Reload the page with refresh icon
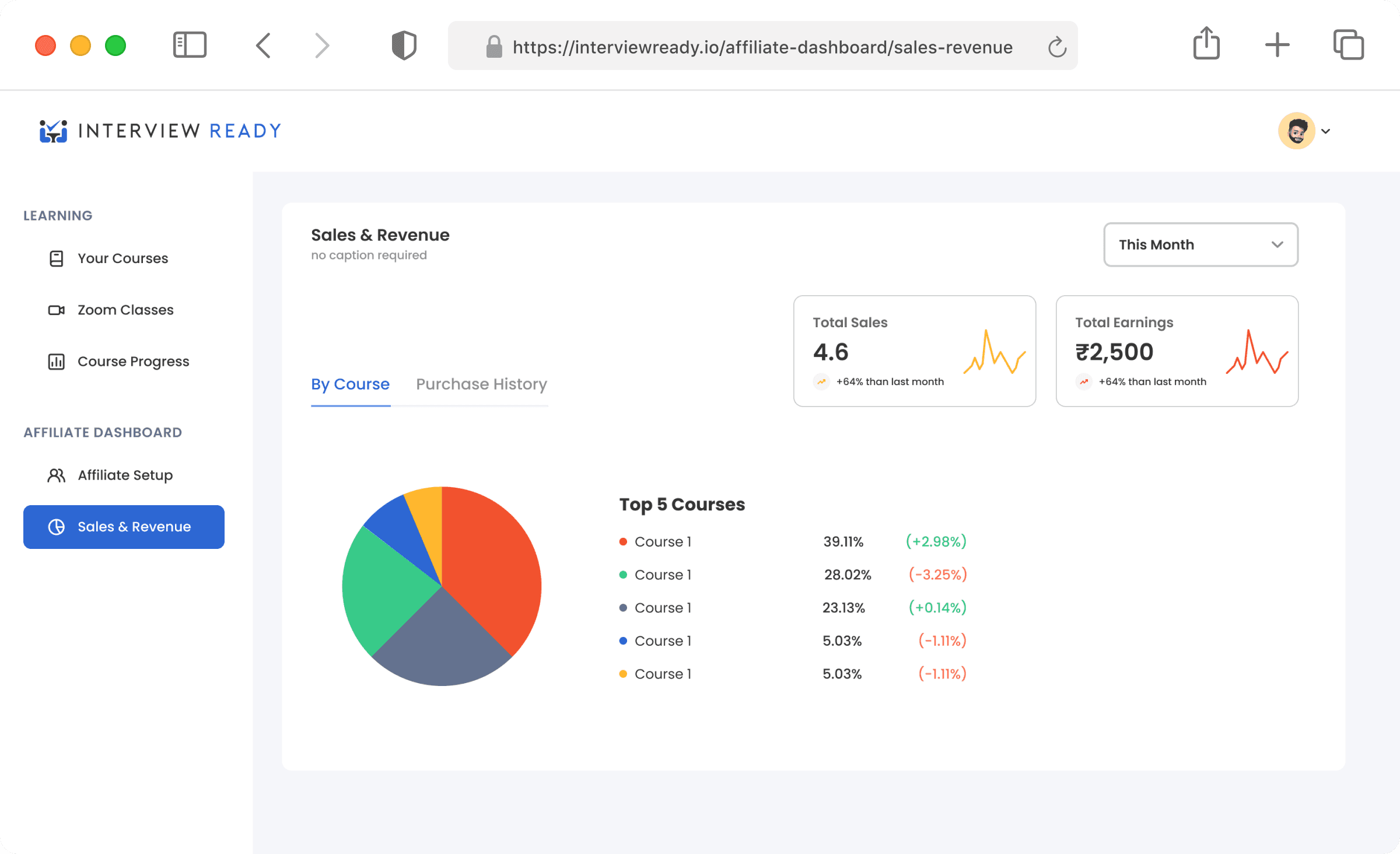 (1057, 47)
